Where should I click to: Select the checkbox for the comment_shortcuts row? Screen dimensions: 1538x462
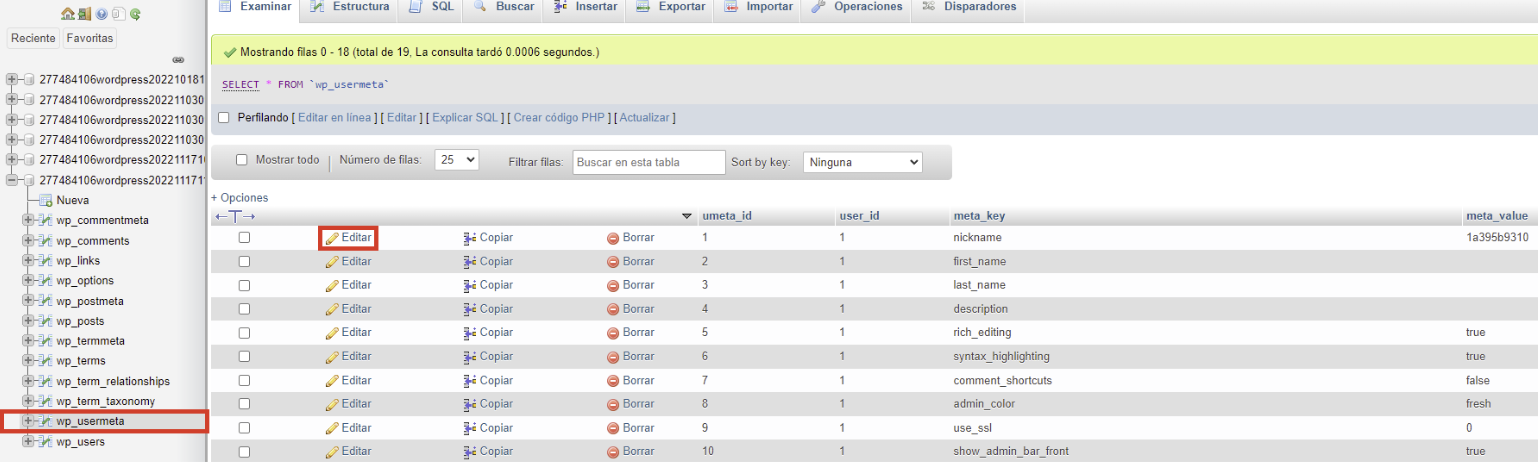point(244,380)
